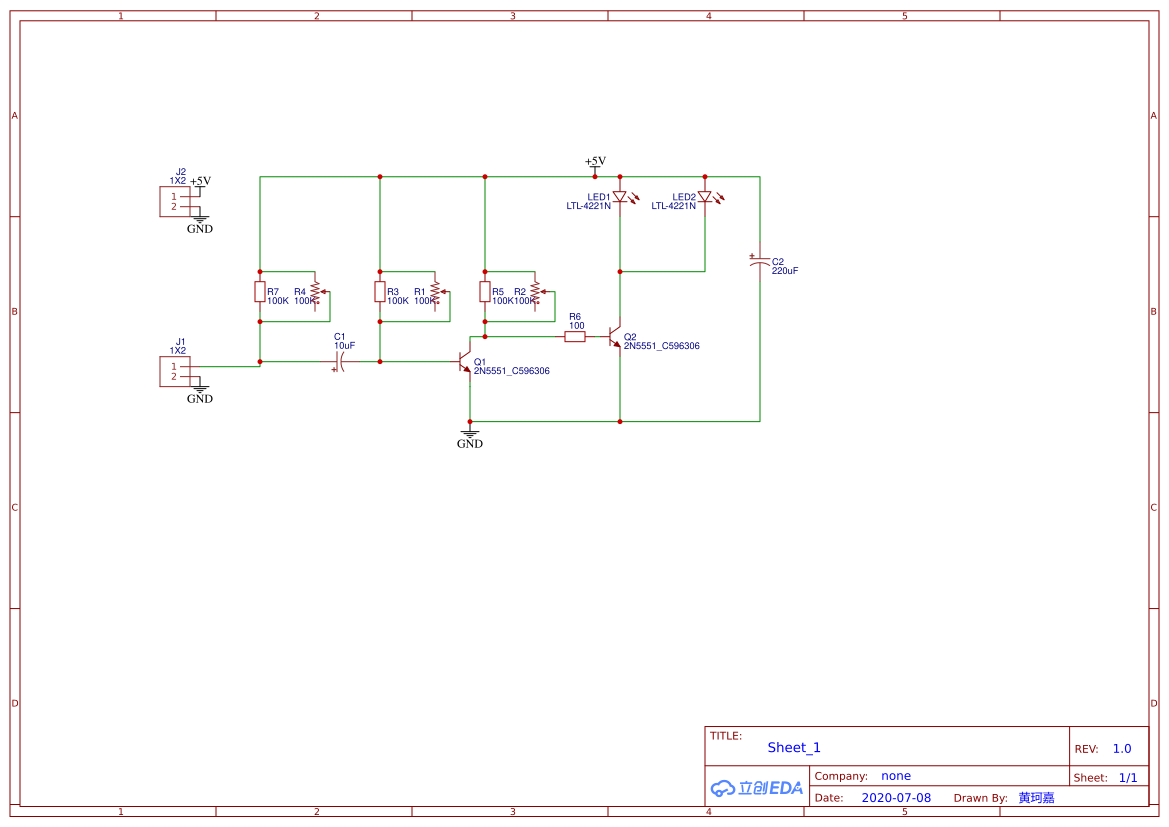Select the C1 value 10uF

click(x=344, y=346)
